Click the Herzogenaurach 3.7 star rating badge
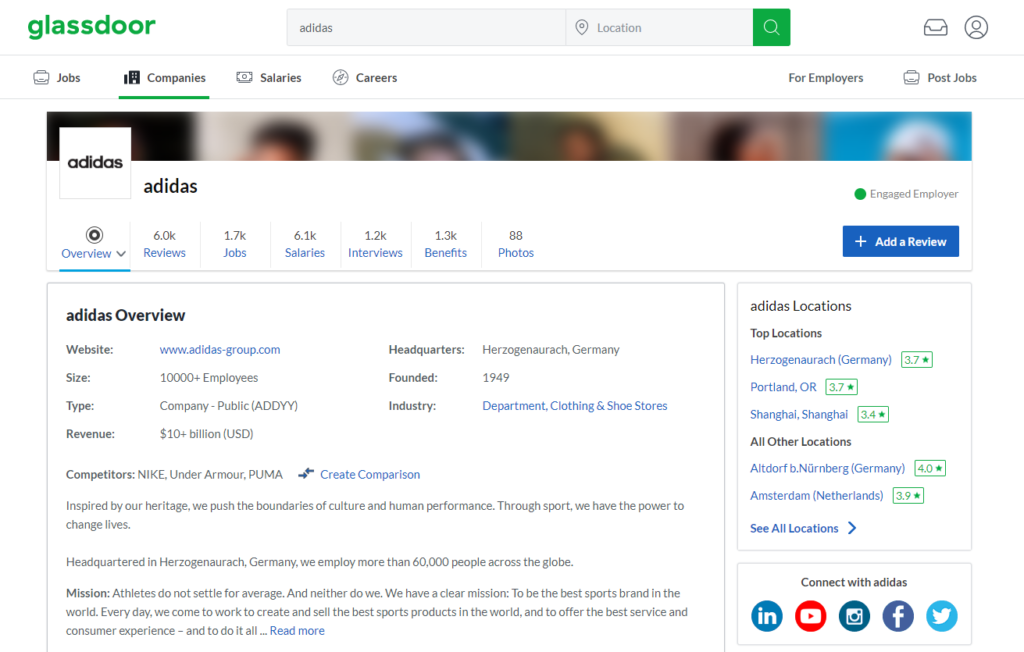1024x652 pixels. click(x=917, y=359)
